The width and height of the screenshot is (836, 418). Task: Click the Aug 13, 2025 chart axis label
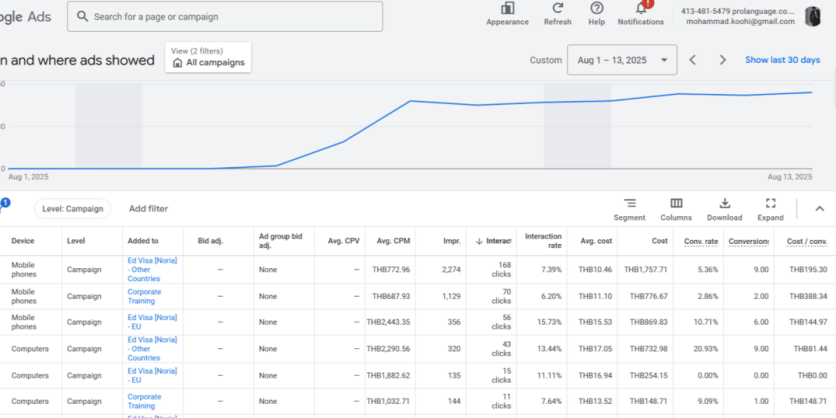click(790, 177)
